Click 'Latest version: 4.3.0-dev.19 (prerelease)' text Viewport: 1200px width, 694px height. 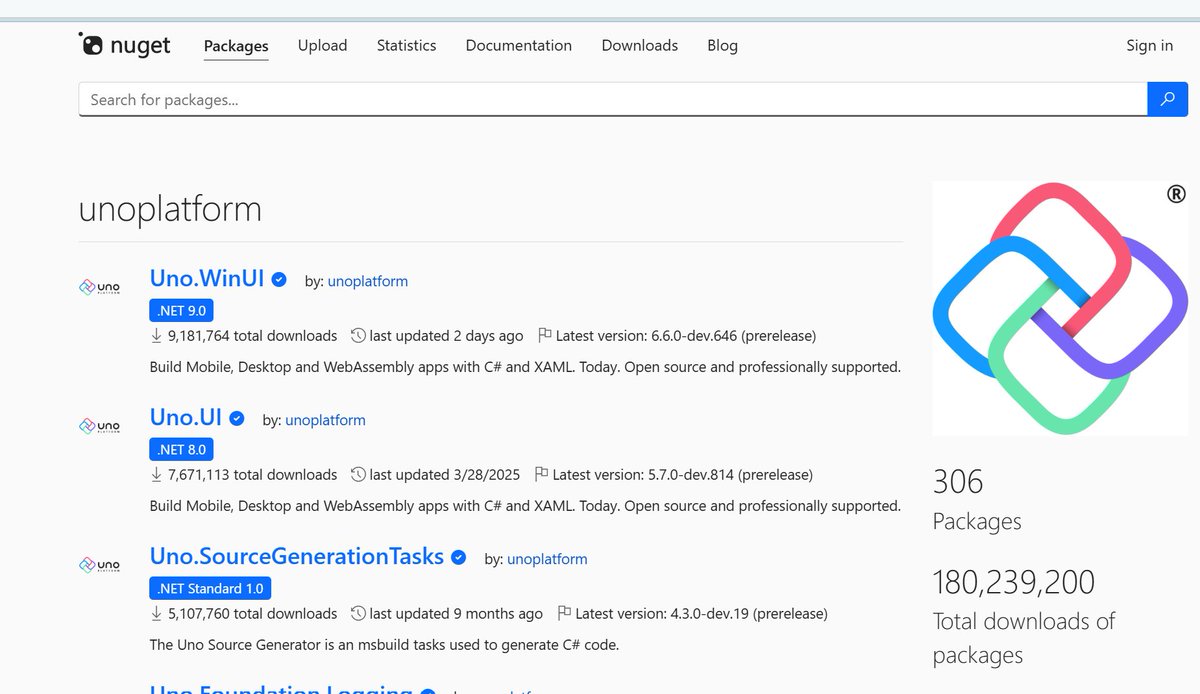(x=702, y=614)
